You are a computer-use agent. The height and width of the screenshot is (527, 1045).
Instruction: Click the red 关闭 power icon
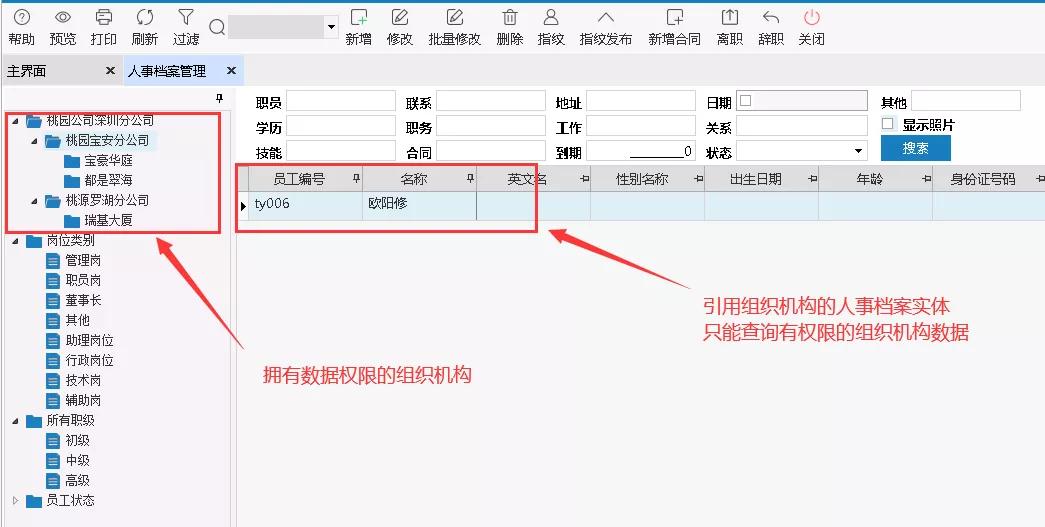[x=811, y=17]
